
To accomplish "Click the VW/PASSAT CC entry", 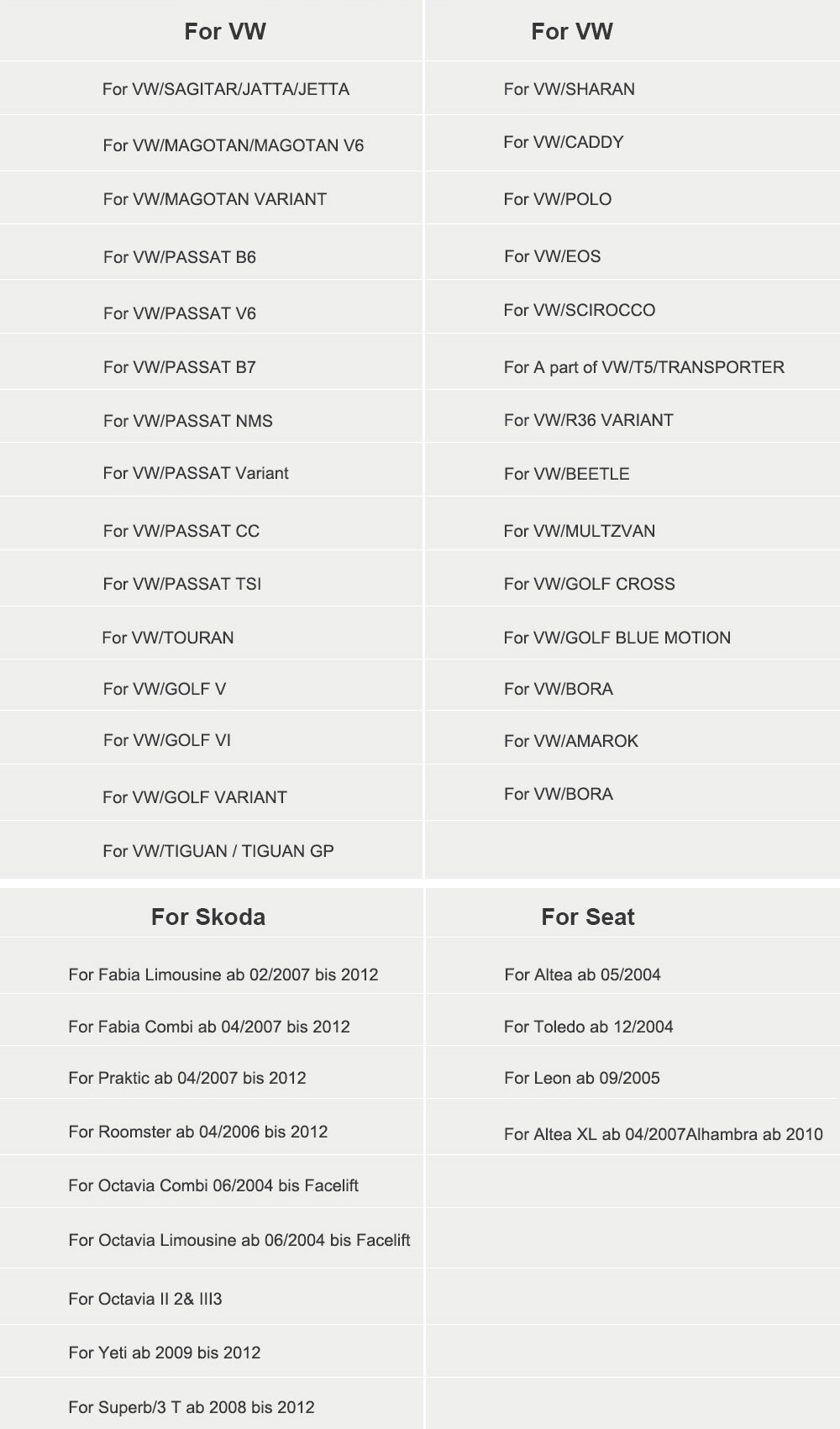I will (x=181, y=531).
